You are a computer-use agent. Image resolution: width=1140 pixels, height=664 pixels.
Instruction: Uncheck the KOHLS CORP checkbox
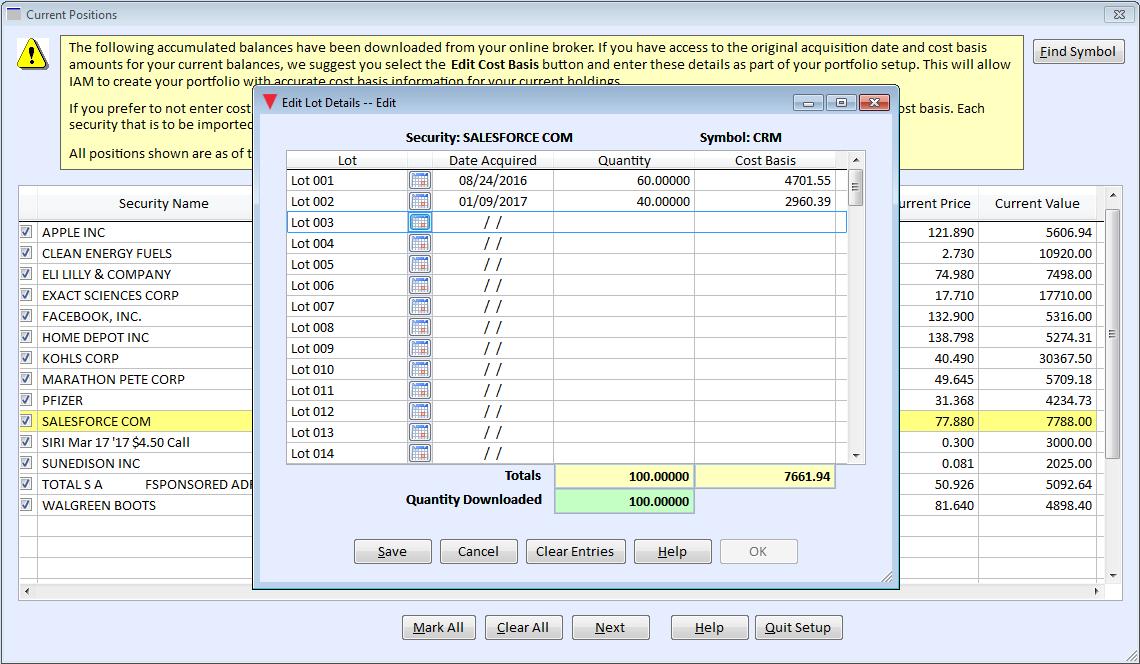[26, 358]
